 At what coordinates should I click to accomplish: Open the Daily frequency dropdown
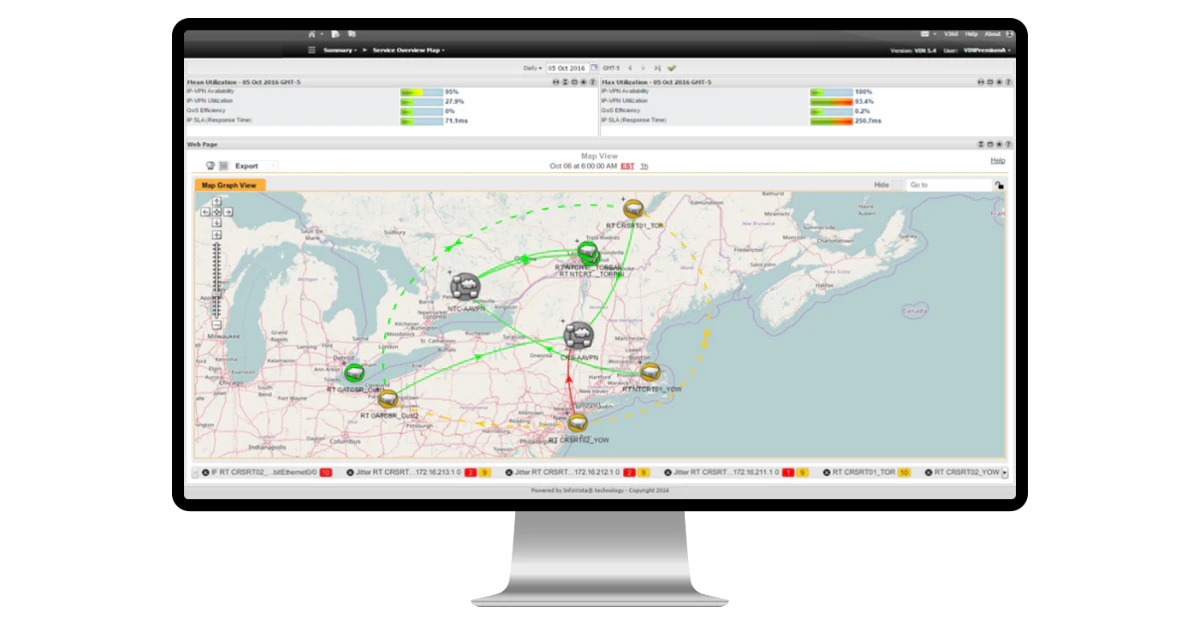click(532, 66)
